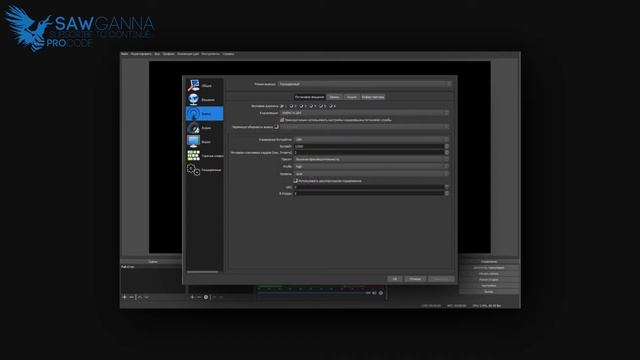Toggle the rescale output checkbox

click(x=276, y=127)
